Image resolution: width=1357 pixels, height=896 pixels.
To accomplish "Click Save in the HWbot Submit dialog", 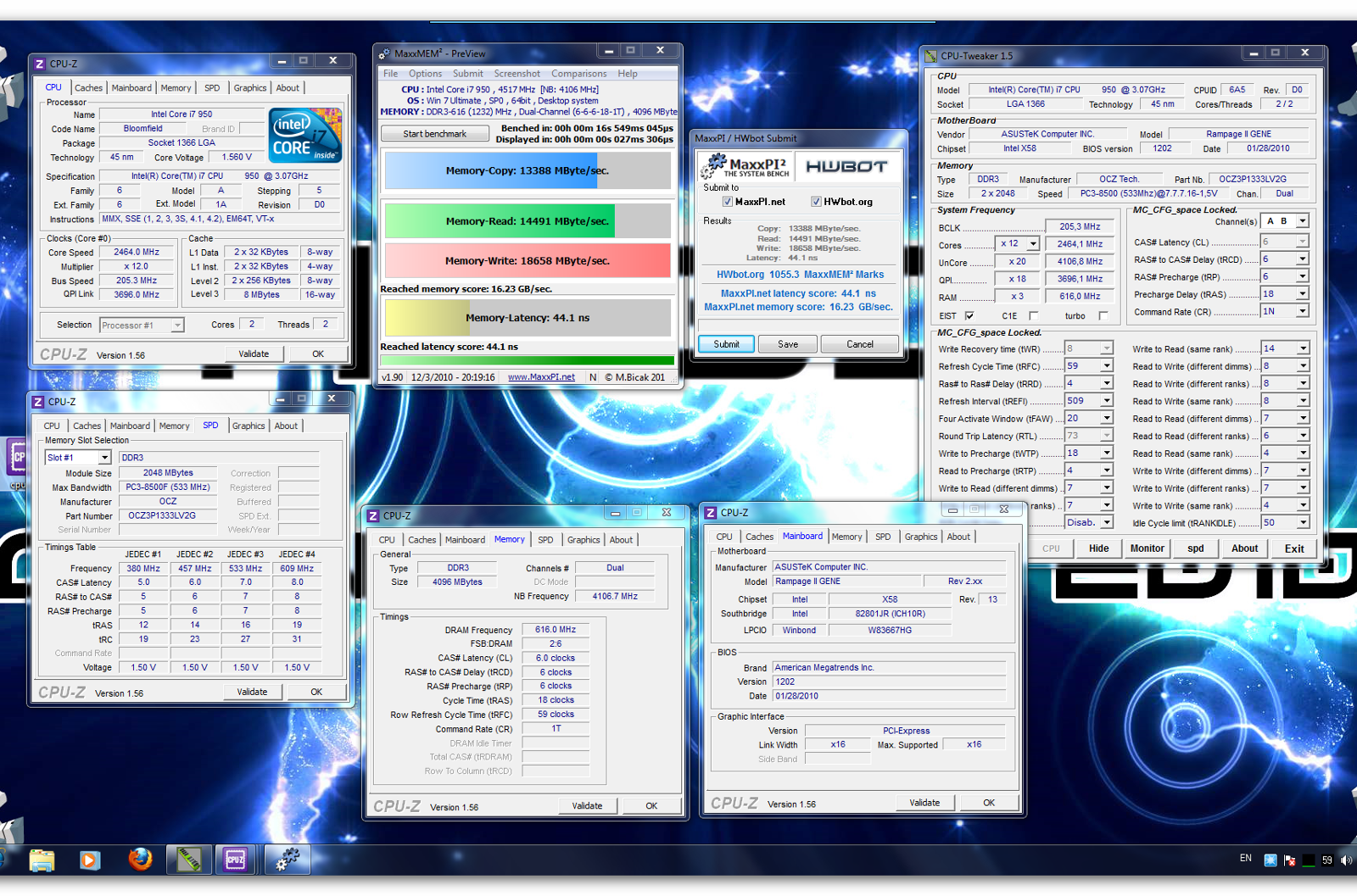I will [x=788, y=344].
